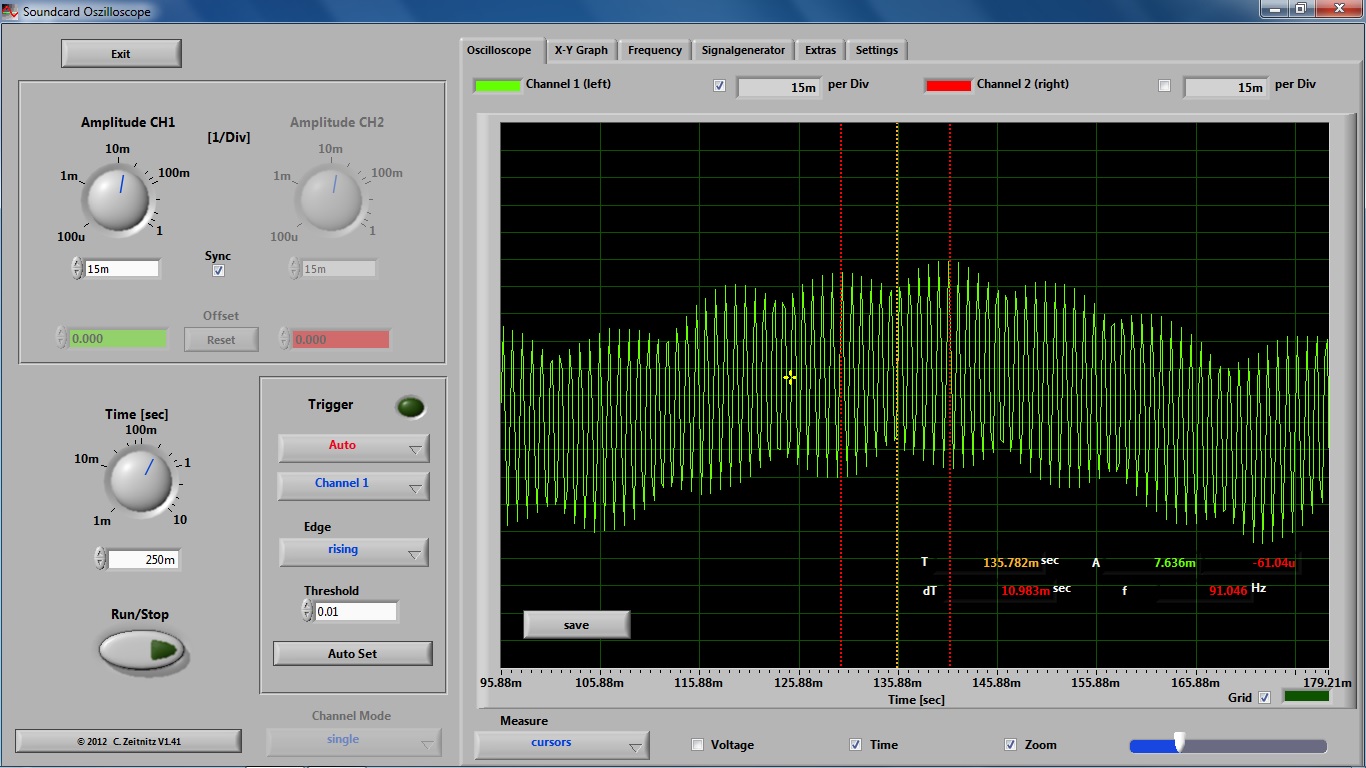Enable the Channel 2 display checkbox
This screenshot has height=768, width=1366.
coord(1164,86)
